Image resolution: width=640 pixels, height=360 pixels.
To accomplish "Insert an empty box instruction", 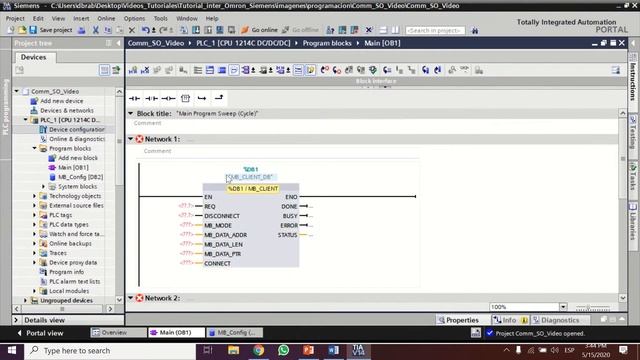I will [185, 98].
